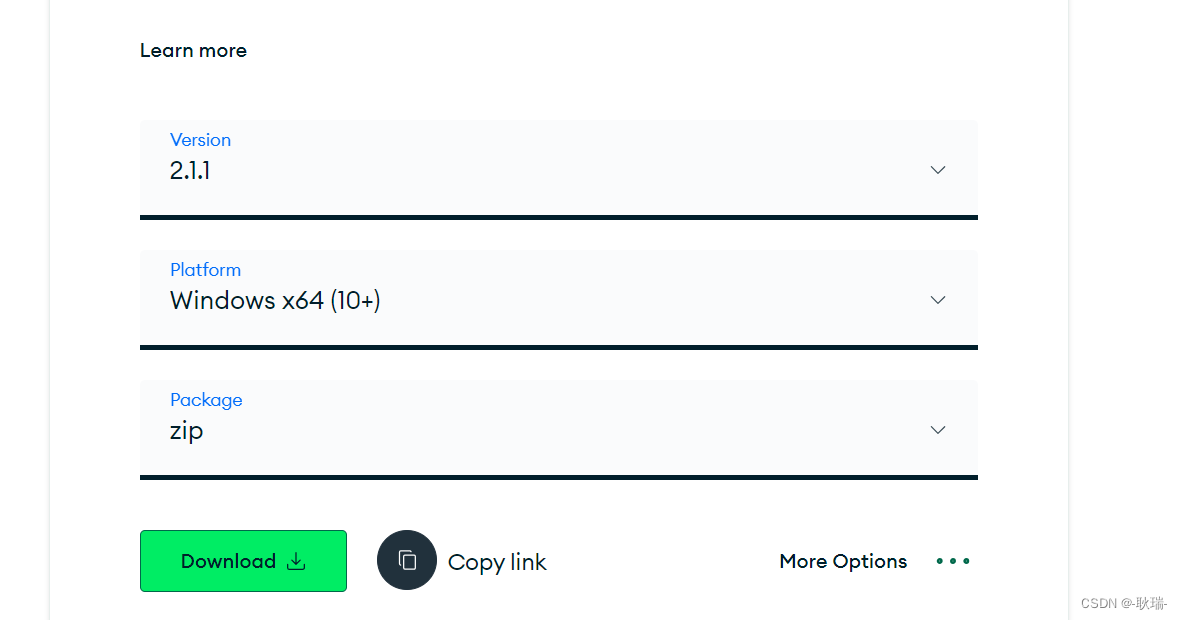Select the Version field label

[x=200, y=139]
